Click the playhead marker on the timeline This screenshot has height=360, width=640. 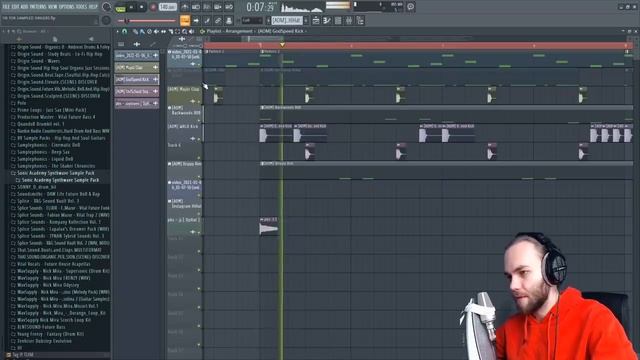coord(282,45)
